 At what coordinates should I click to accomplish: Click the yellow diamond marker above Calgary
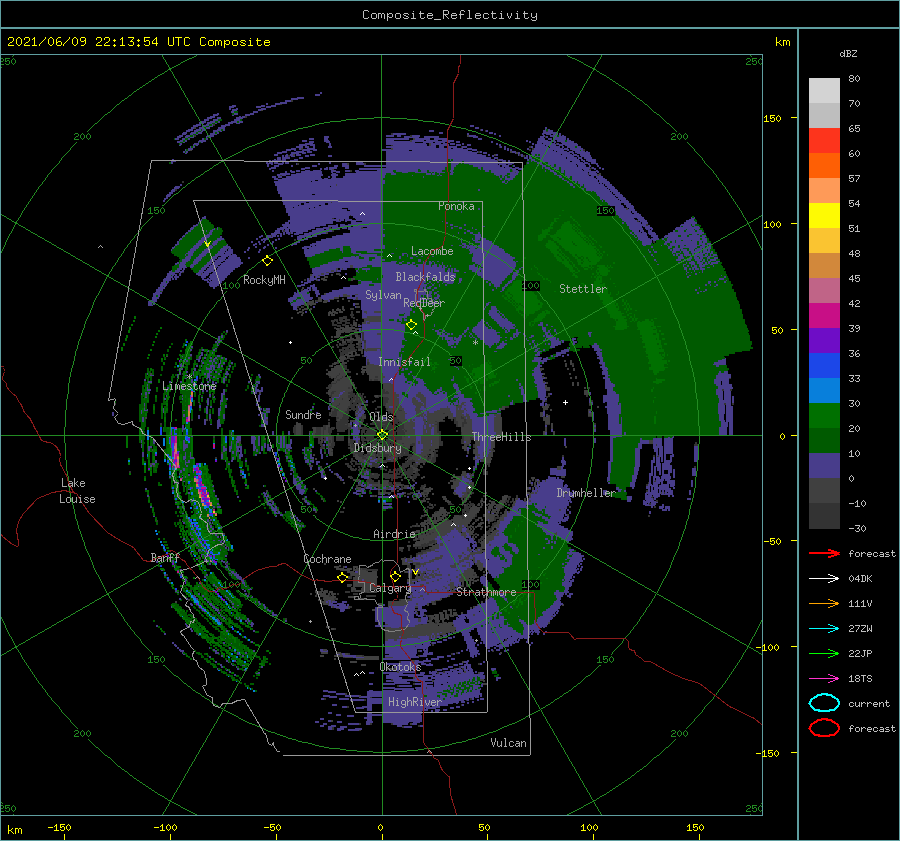click(x=395, y=576)
